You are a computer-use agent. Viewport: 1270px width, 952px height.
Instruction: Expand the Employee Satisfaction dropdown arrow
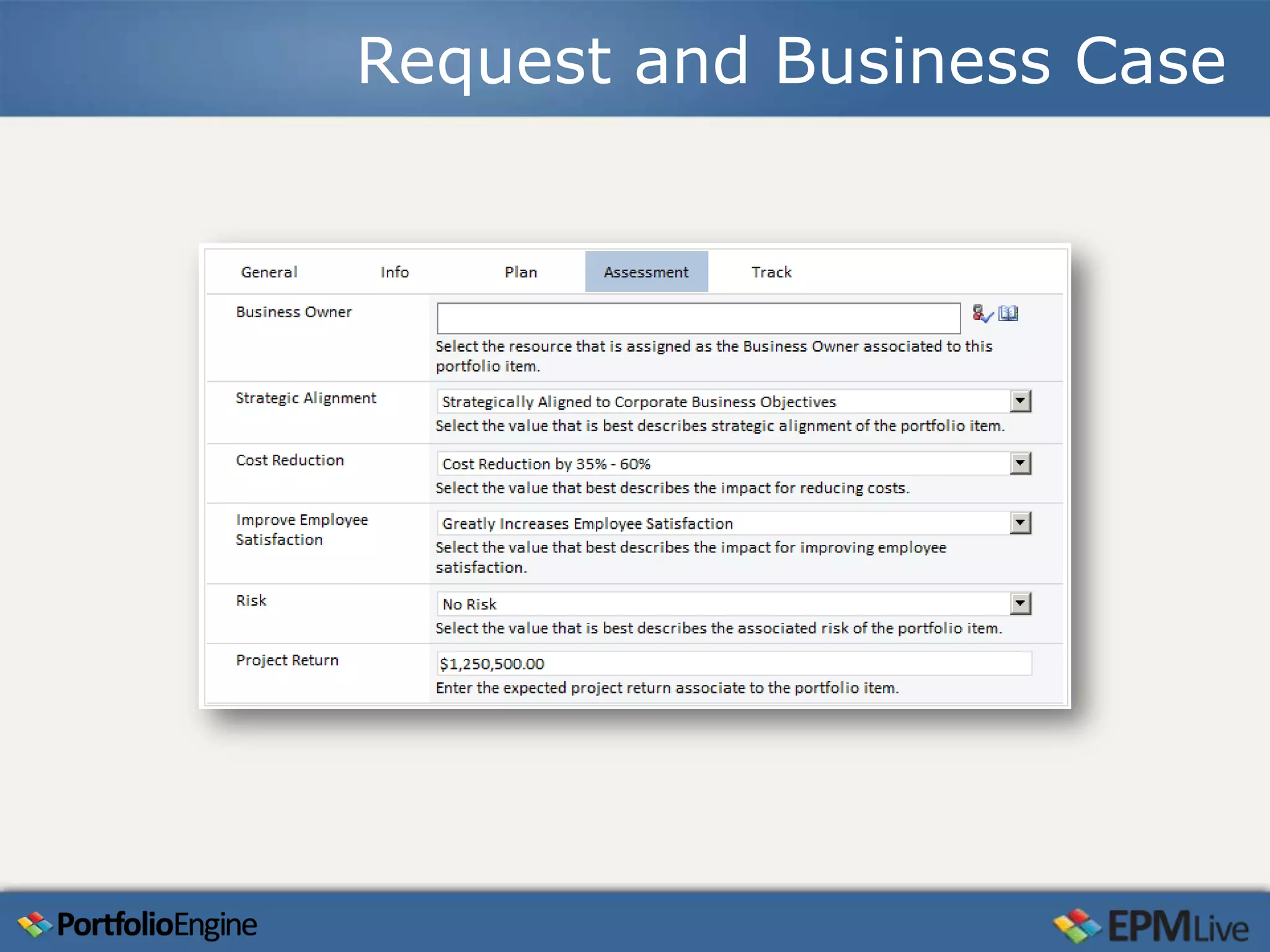[1020, 523]
